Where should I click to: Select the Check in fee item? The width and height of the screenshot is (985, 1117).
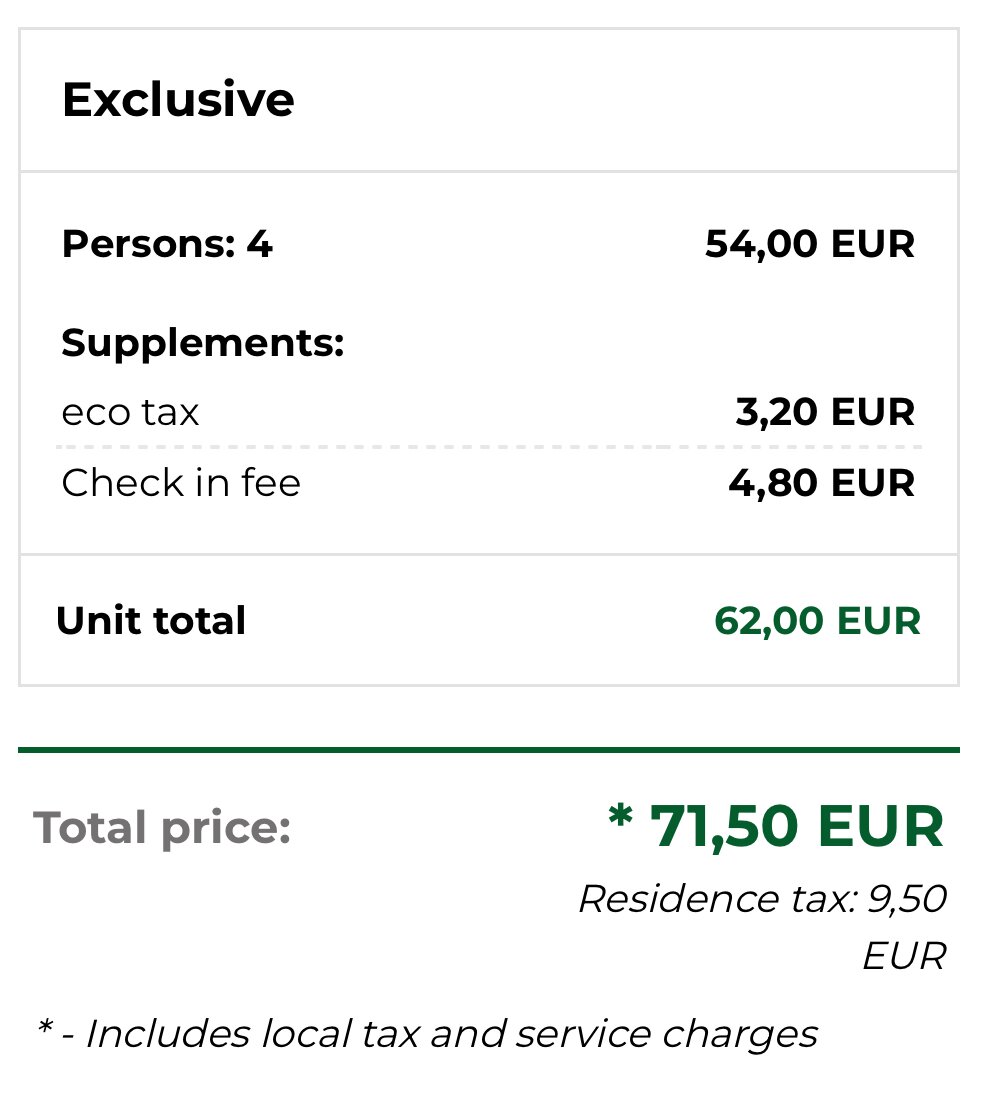click(x=181, y=482)
